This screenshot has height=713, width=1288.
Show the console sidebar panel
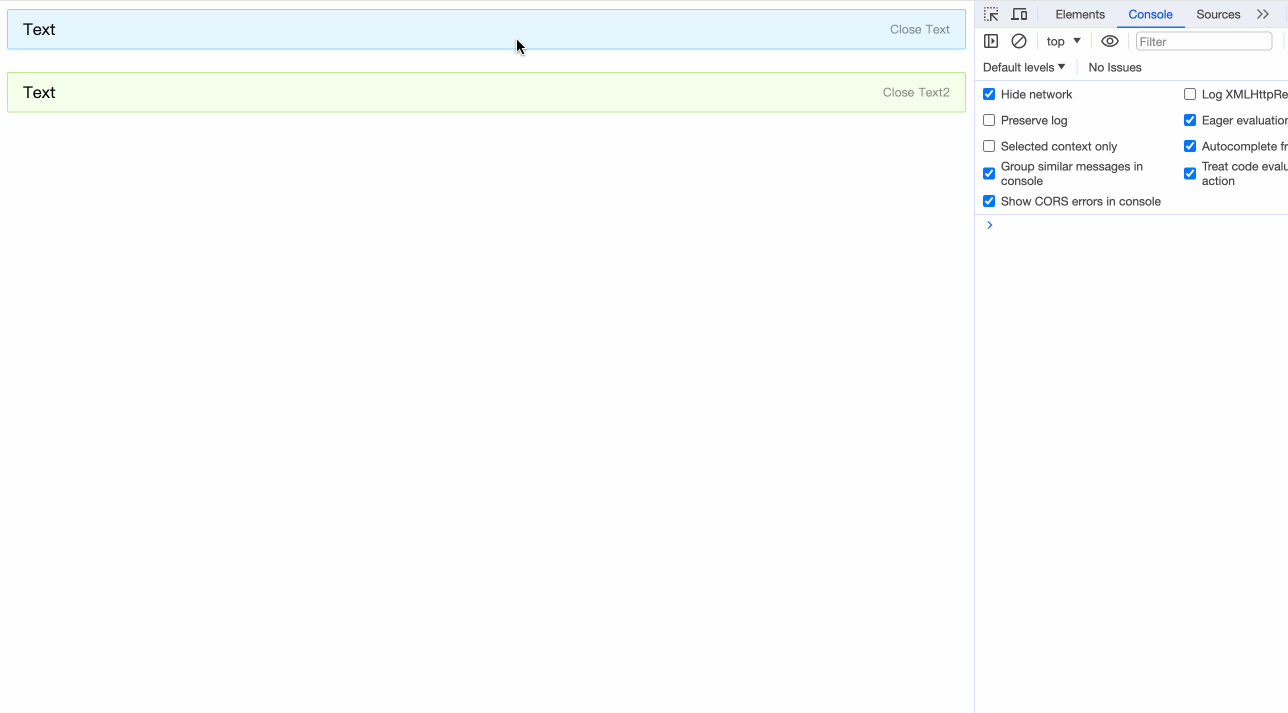[991, 41]
